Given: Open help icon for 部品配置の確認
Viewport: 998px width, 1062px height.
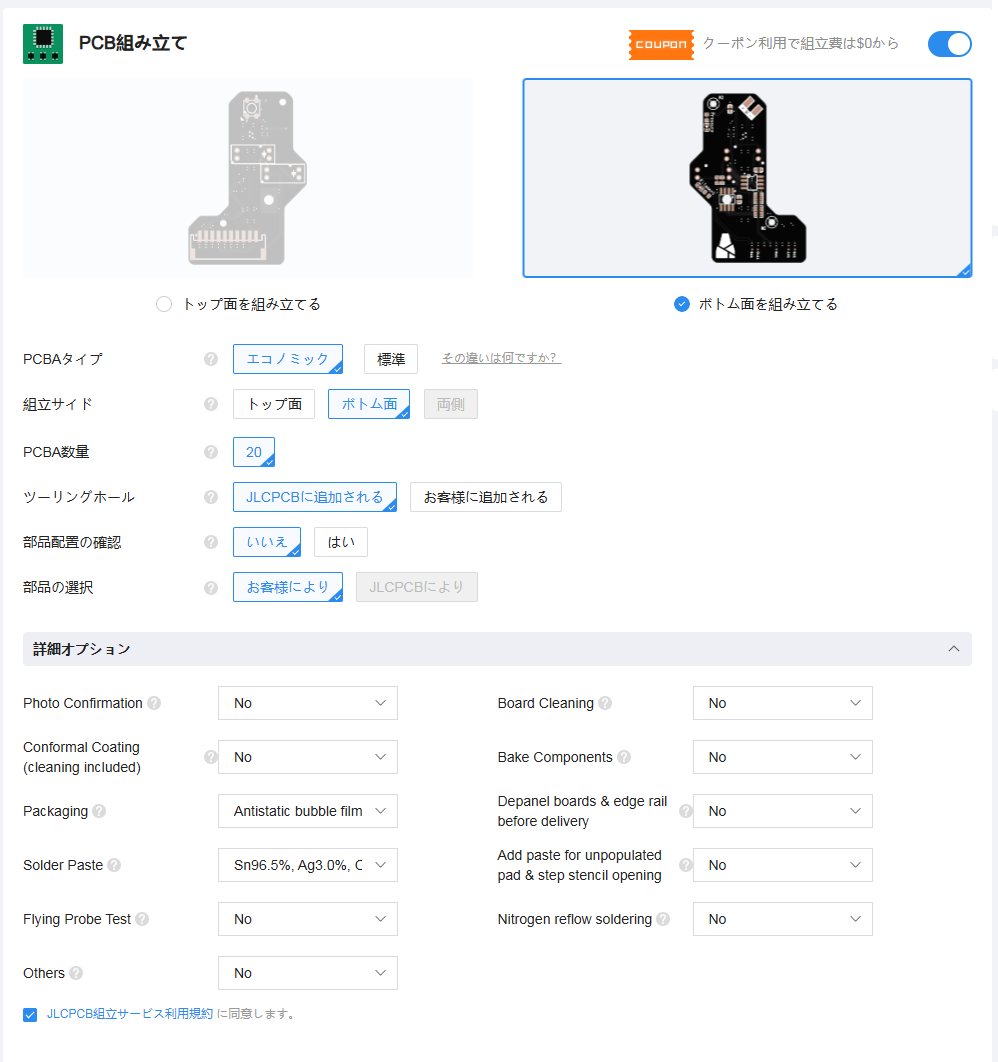Looking at the screenshot, I should point(211,542).
